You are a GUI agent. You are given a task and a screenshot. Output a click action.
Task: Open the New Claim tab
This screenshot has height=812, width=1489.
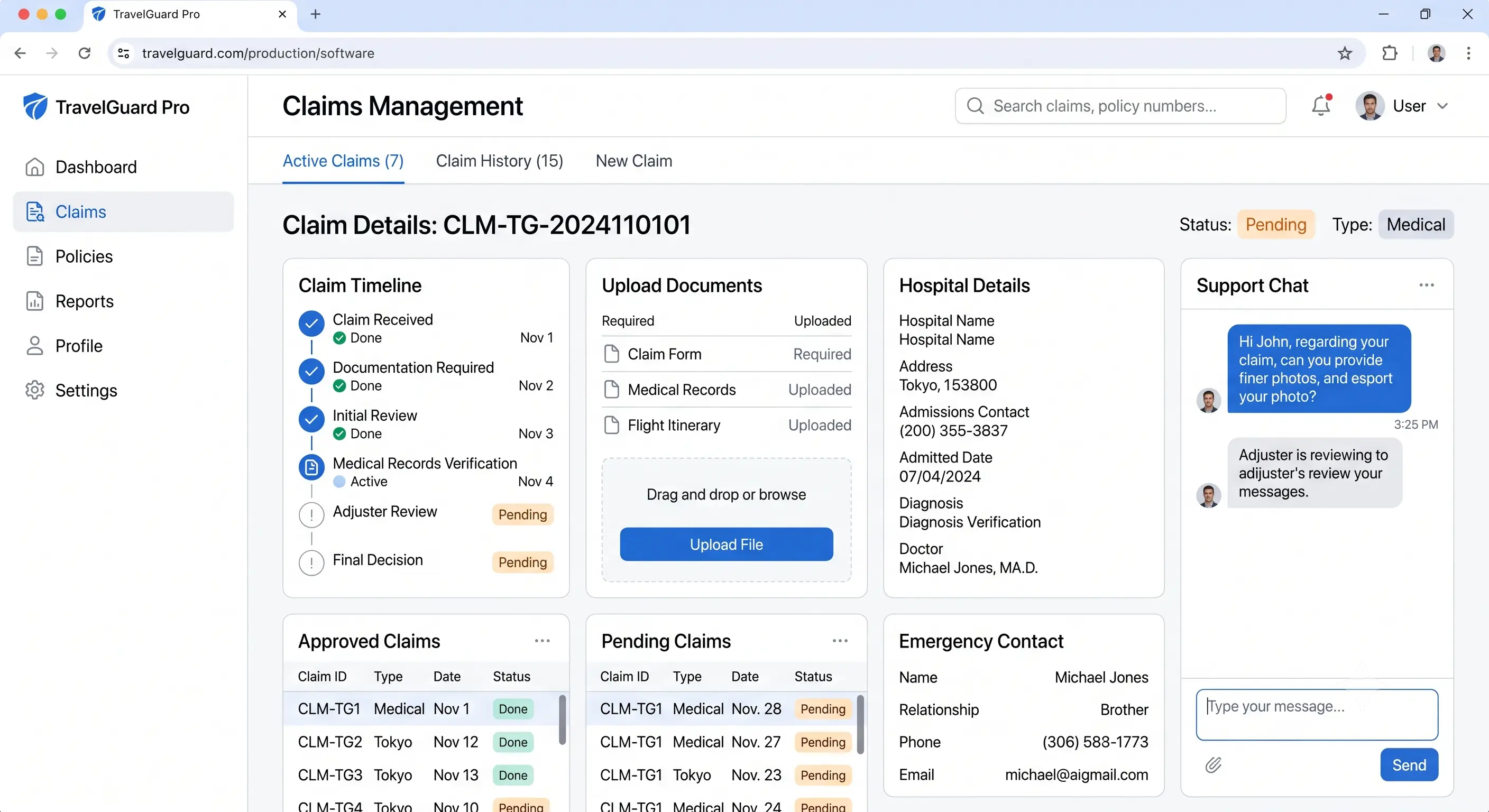click(633, 161)
